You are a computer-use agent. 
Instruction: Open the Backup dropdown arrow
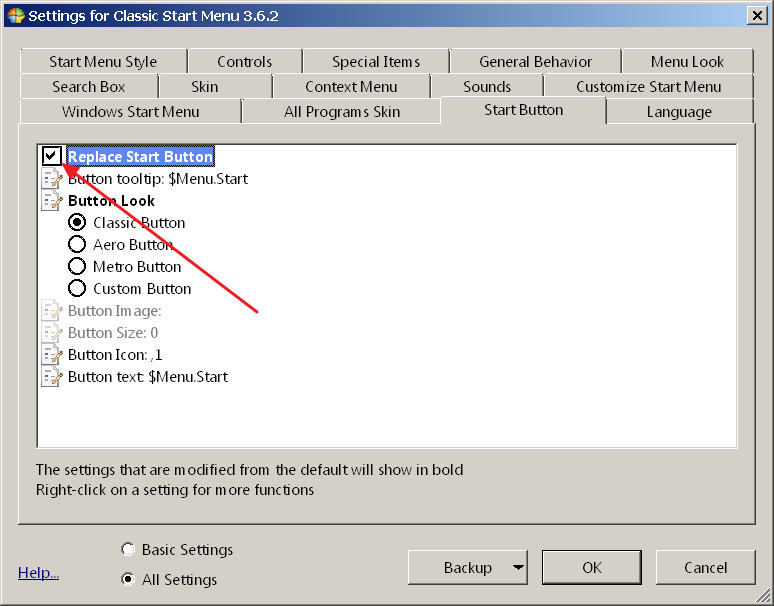point(518,568)
